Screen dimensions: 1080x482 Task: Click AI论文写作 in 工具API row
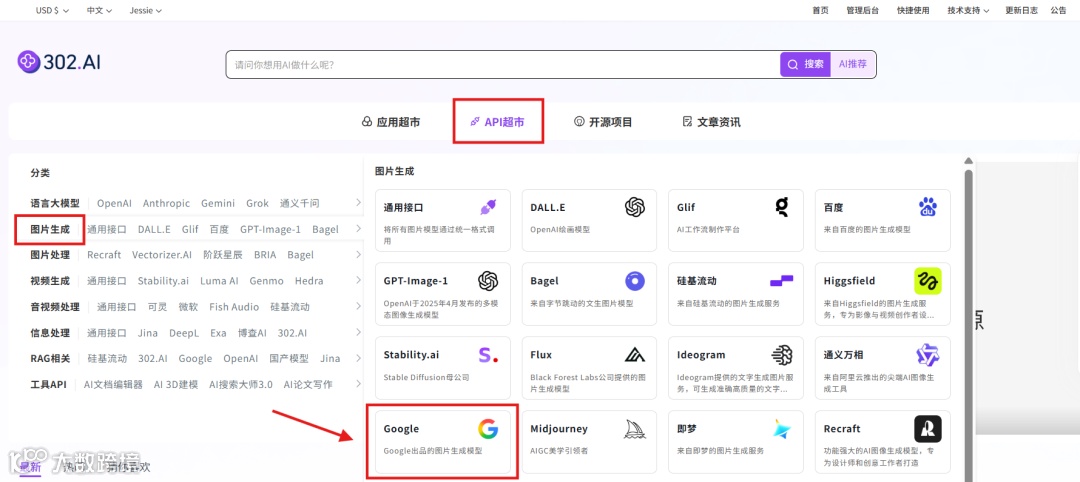[x=308, y=384]
